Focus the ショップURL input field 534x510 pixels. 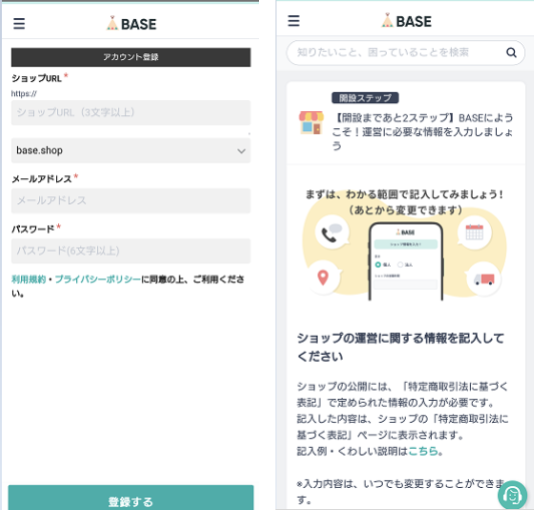click(x=131, y=112)
